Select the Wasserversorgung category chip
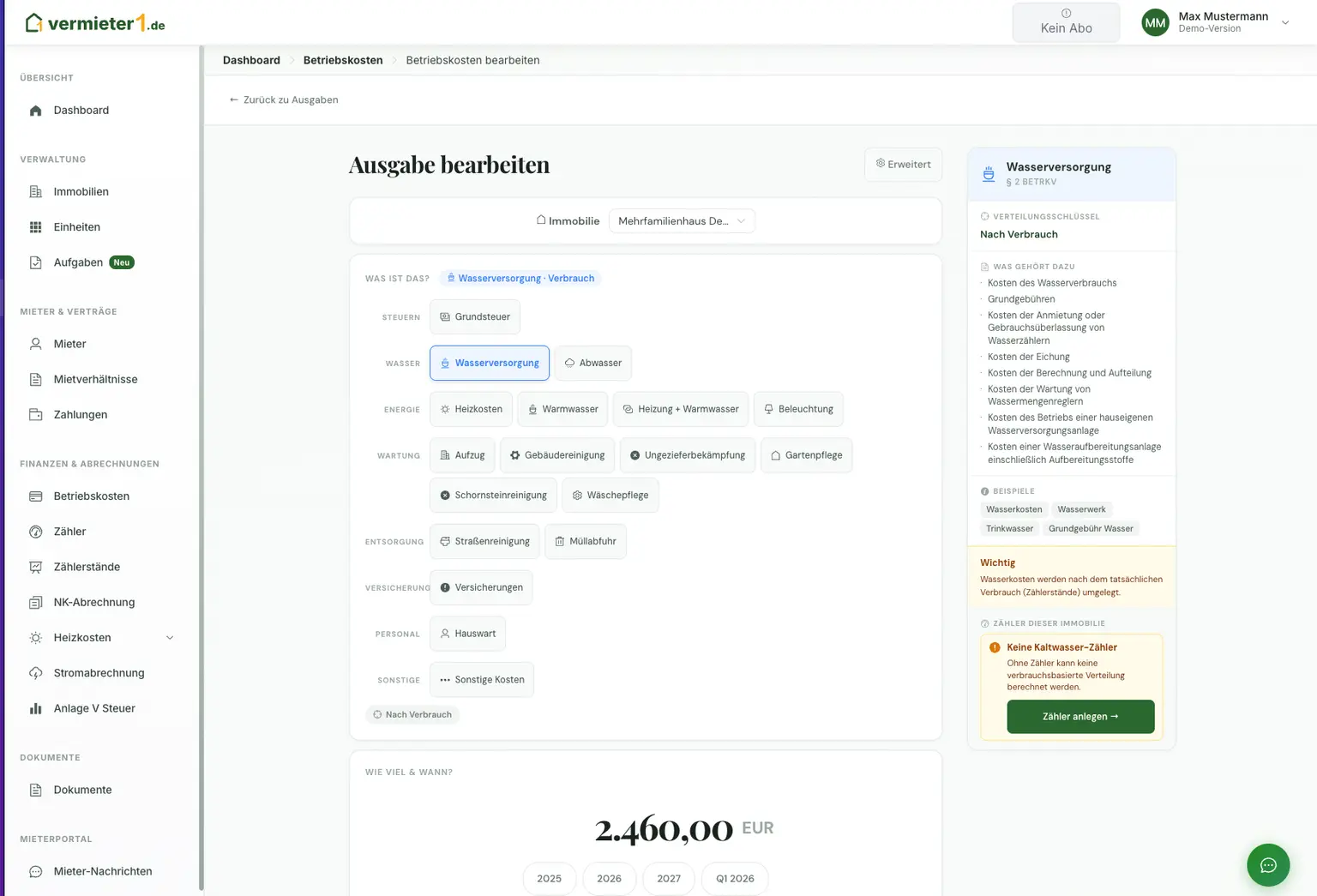Screen dimensions: 1317x896 [490, 363]
